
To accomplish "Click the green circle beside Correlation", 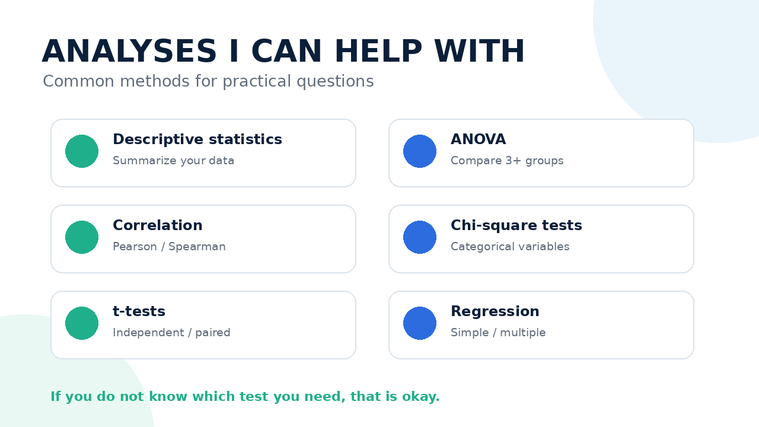I will 82,237.
